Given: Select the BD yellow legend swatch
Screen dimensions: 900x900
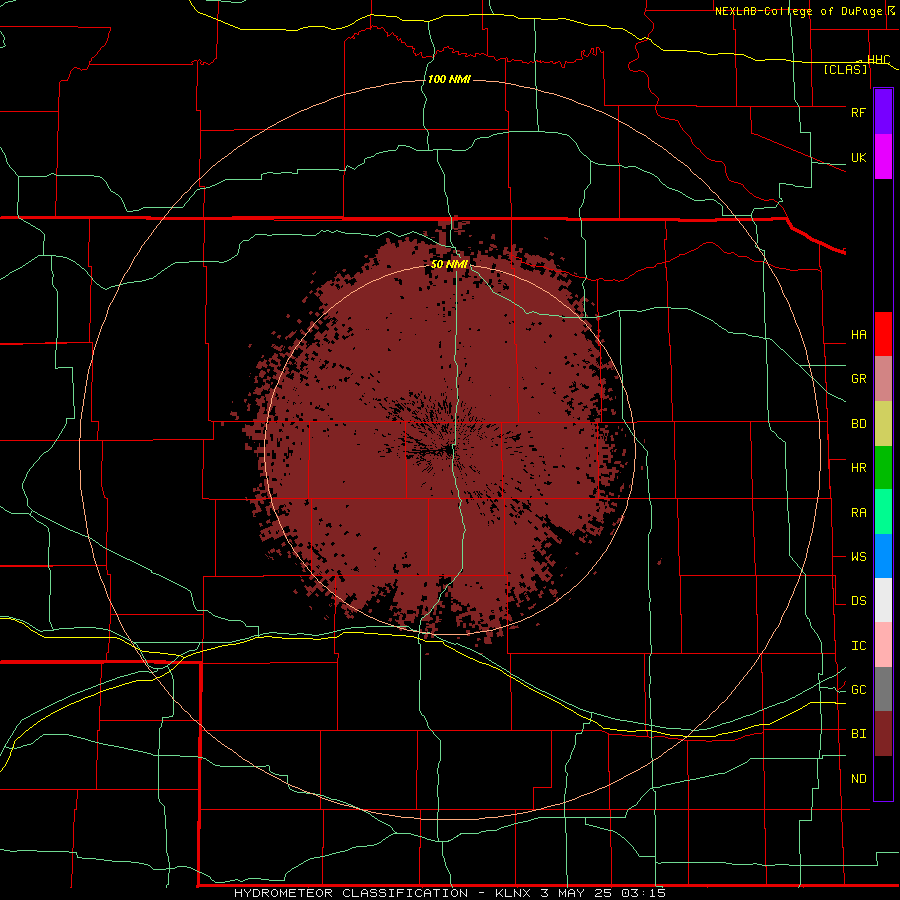Looking at the screenshot, I should pos(883,424).
